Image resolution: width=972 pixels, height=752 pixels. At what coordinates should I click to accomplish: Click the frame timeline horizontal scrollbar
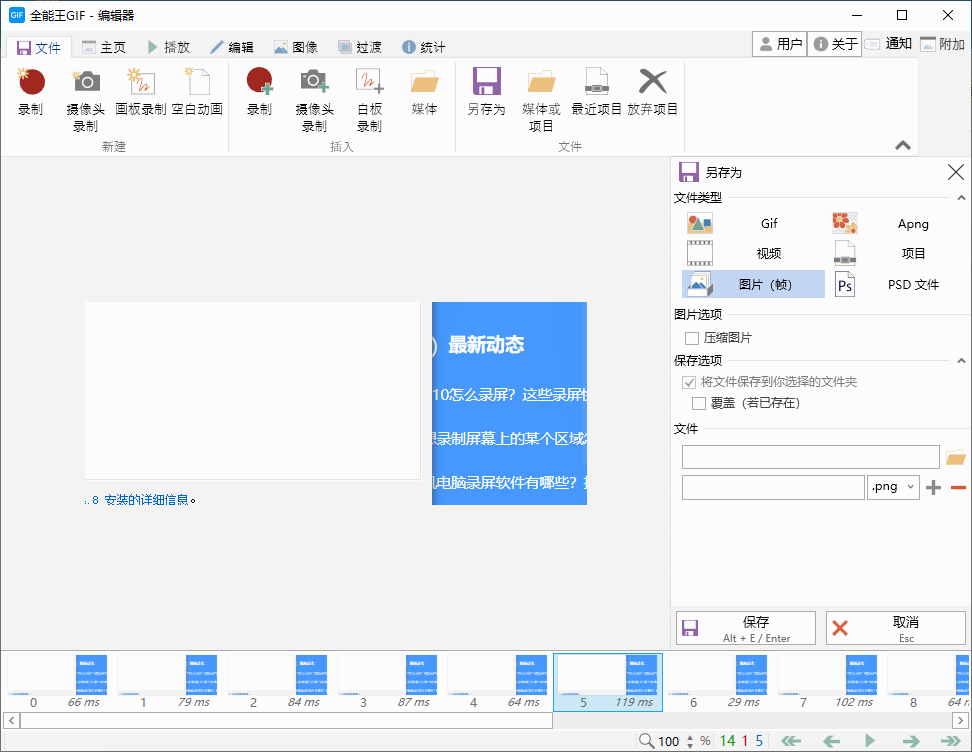point(286,720)
